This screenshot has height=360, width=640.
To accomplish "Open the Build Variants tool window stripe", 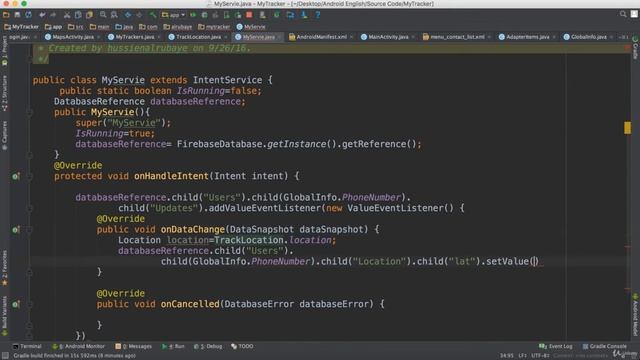I will tap(4, 316).
